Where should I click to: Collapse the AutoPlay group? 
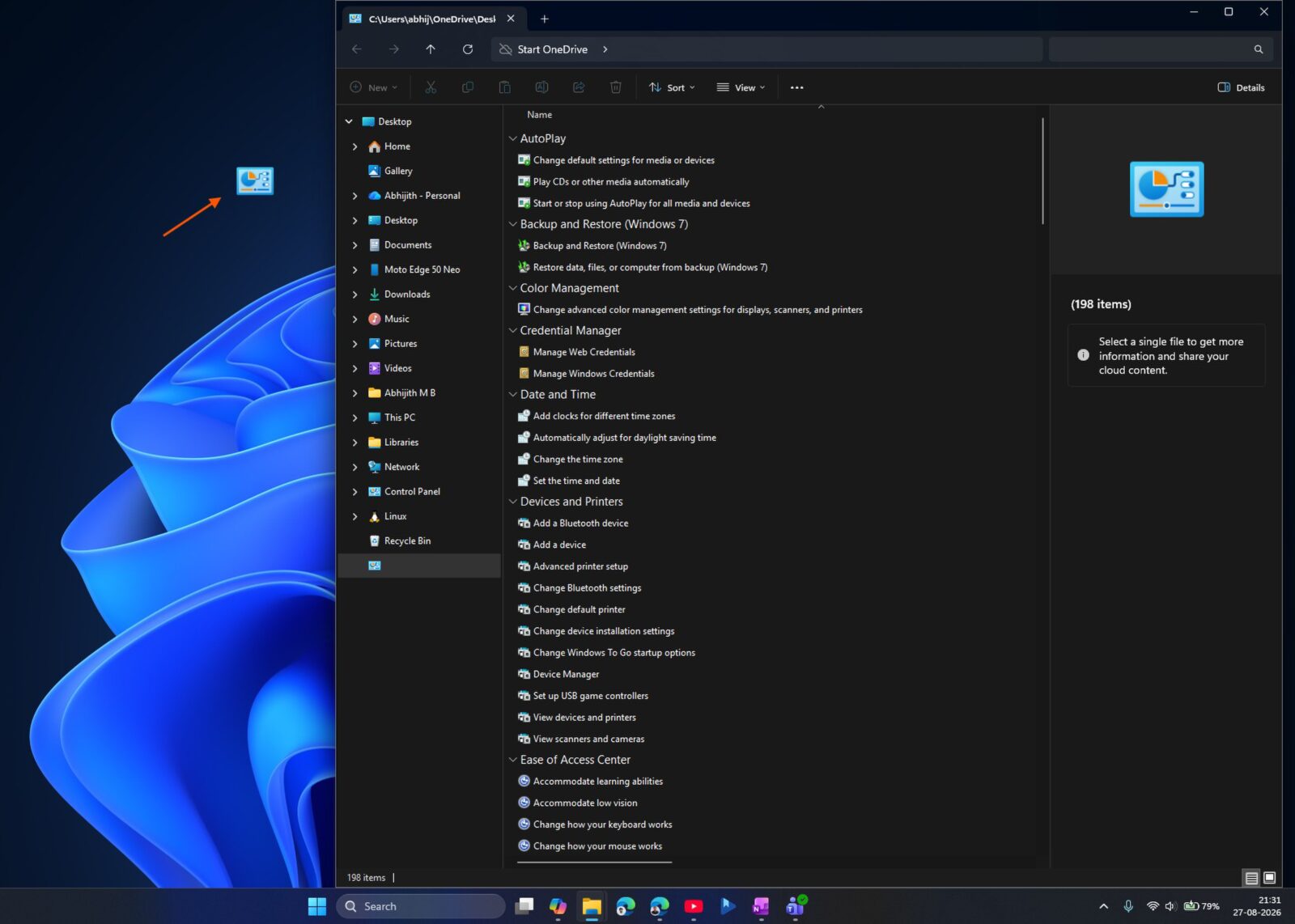[x=512, y=139]
